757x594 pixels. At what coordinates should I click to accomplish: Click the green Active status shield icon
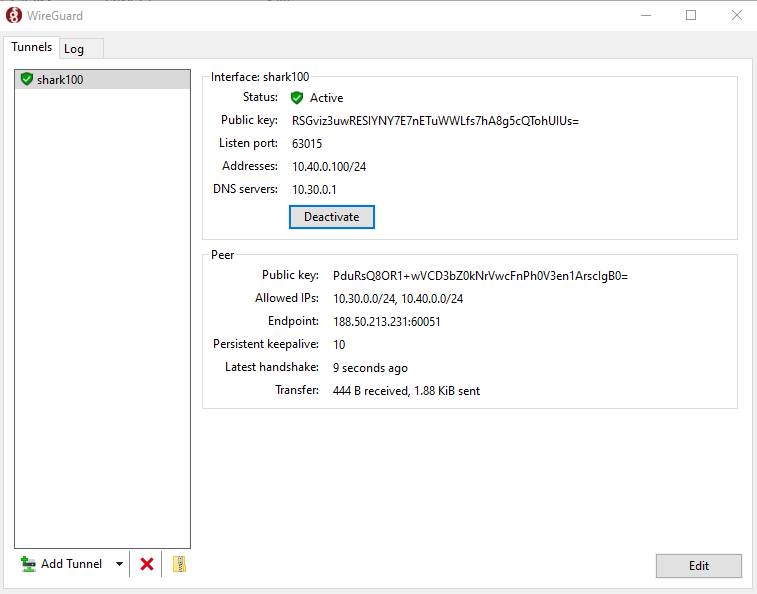(x=297, y=98)
